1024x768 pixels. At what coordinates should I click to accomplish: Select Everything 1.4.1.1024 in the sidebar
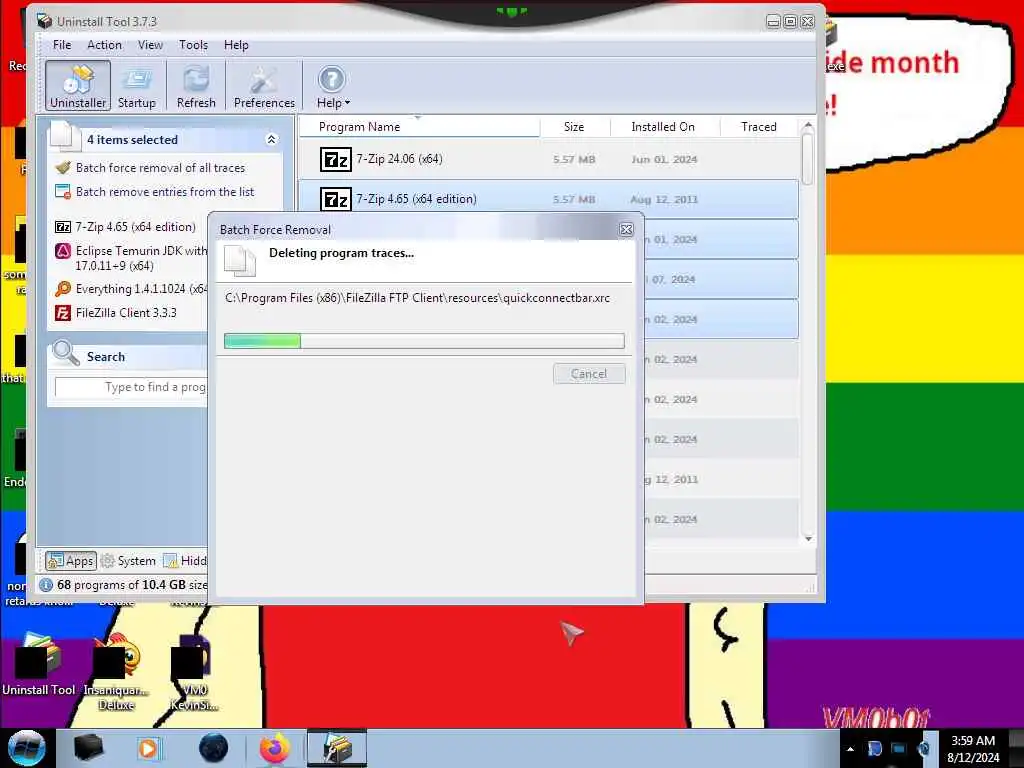tap(141, 289)
